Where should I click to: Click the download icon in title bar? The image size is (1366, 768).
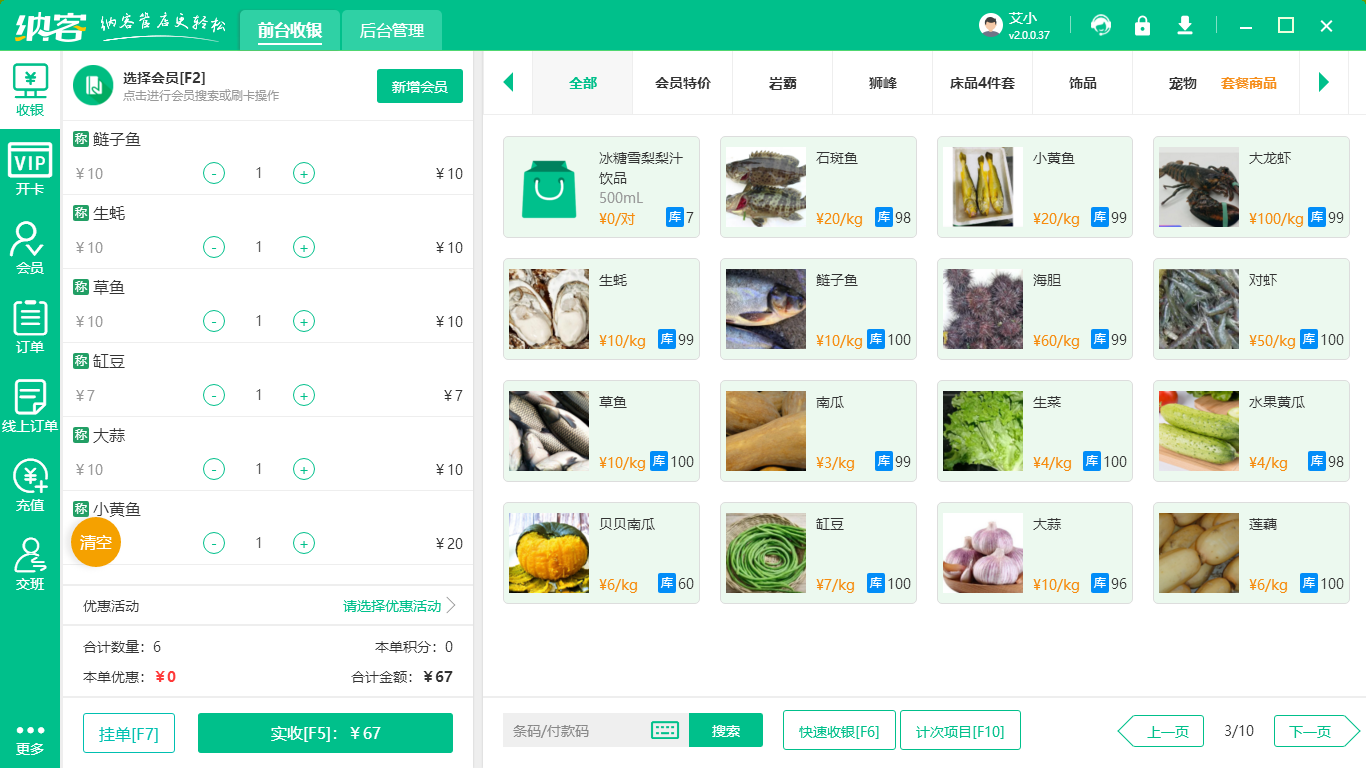1184,25
